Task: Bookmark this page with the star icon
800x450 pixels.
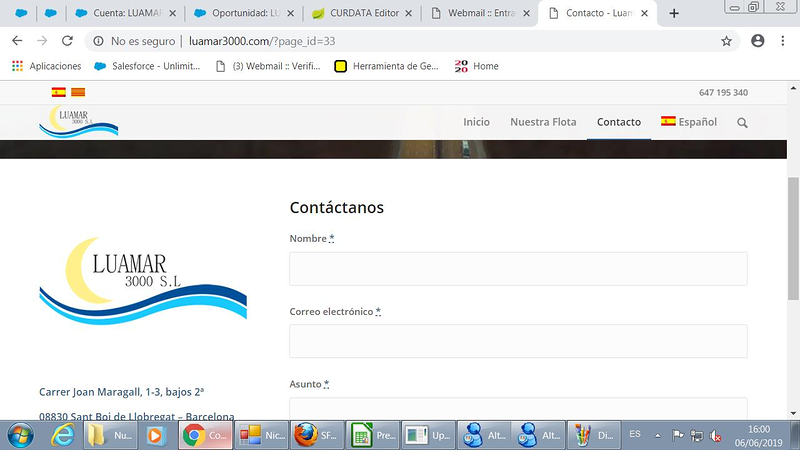Action: point(727,41)
